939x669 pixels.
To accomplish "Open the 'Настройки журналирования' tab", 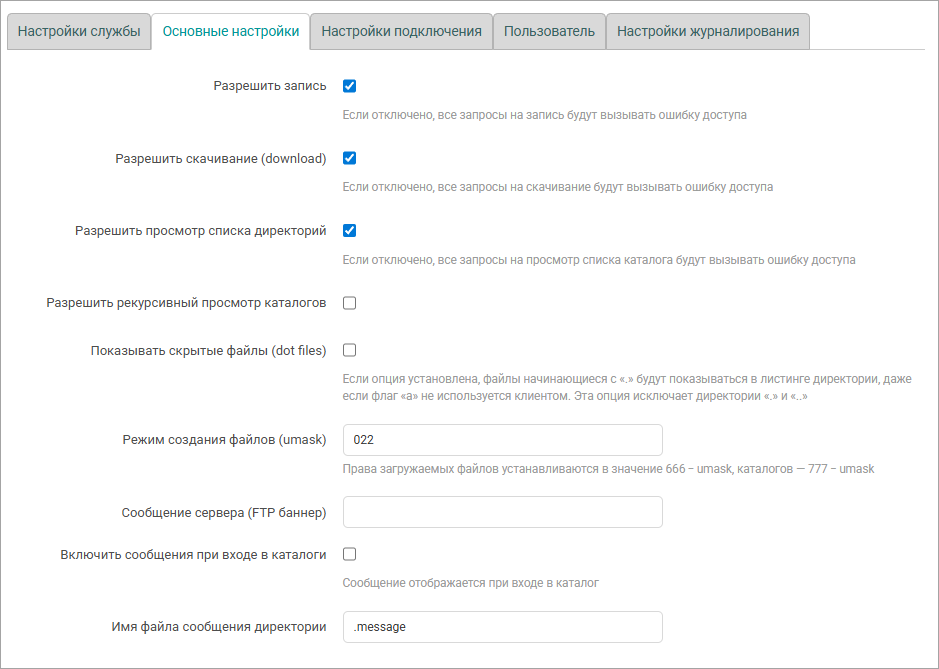I will coord(708,31).
